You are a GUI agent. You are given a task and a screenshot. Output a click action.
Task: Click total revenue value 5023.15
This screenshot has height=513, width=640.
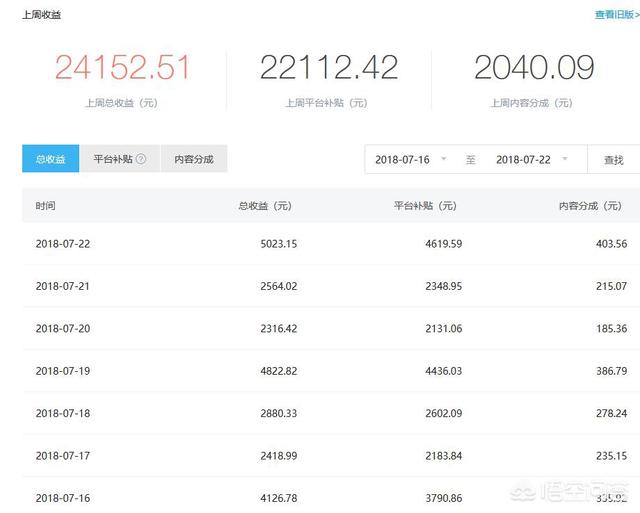279,244
